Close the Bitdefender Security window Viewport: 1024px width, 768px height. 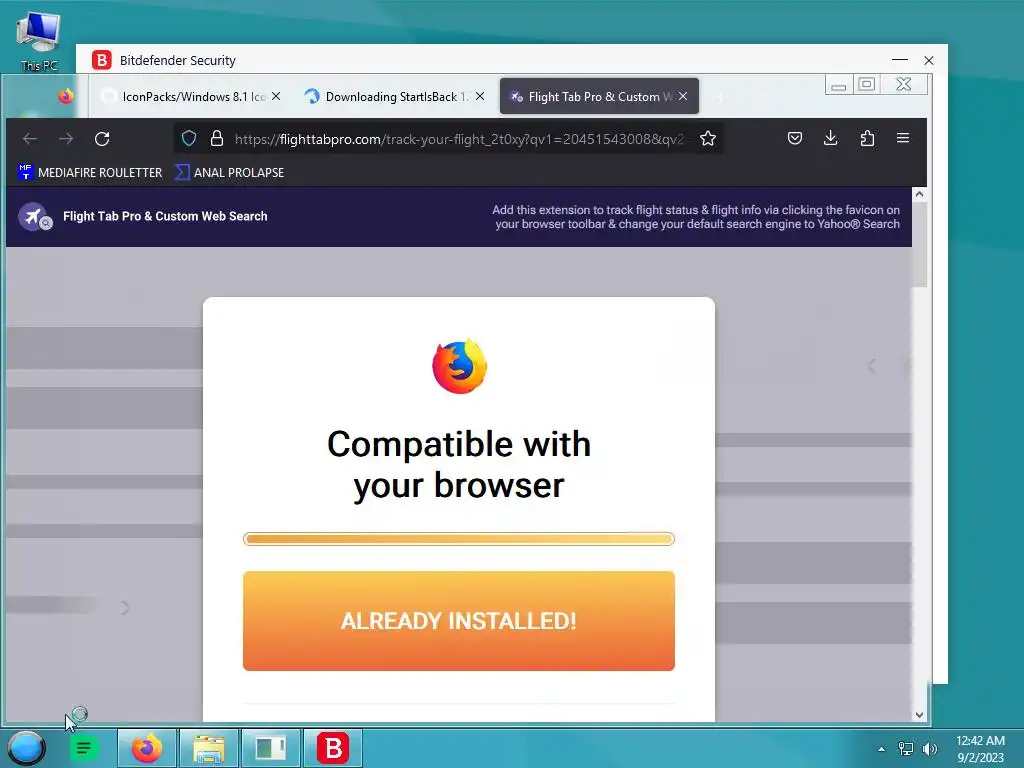coord(929,60)
